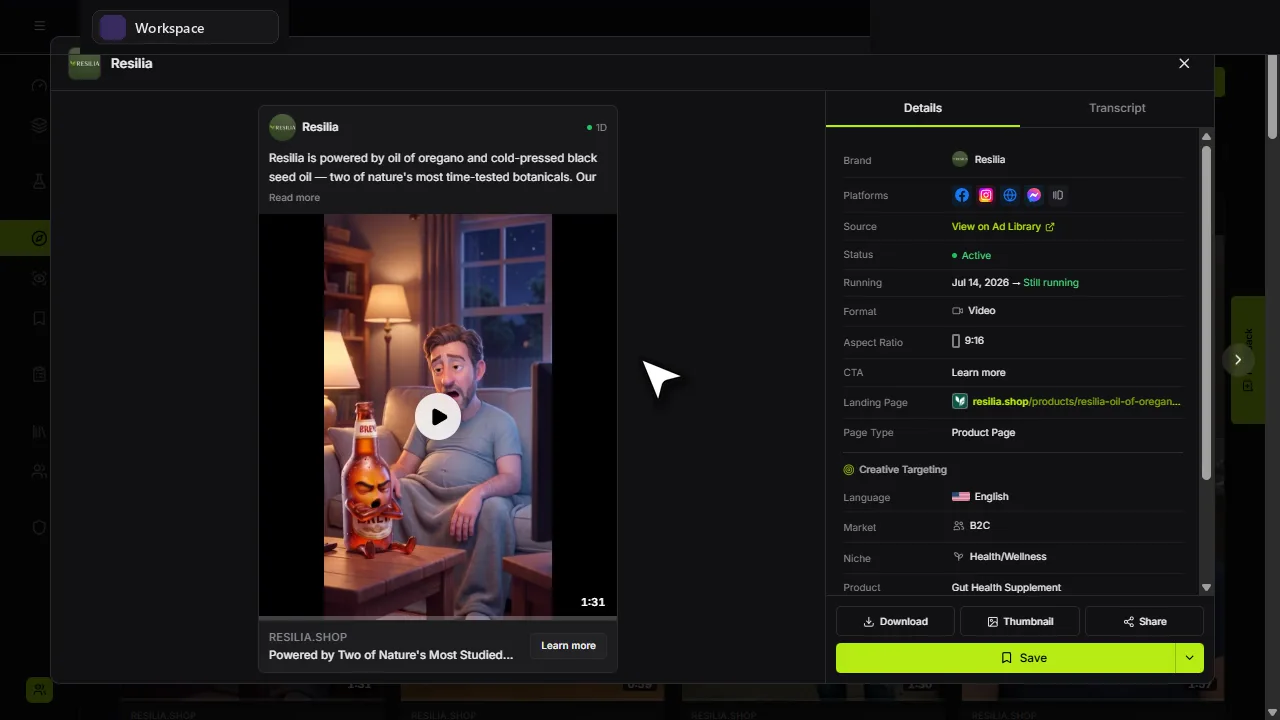The height and width of the screenshot is (720, 1280).
Task: Click the Health/Wellness niche value
Action: click(1008, 557)
